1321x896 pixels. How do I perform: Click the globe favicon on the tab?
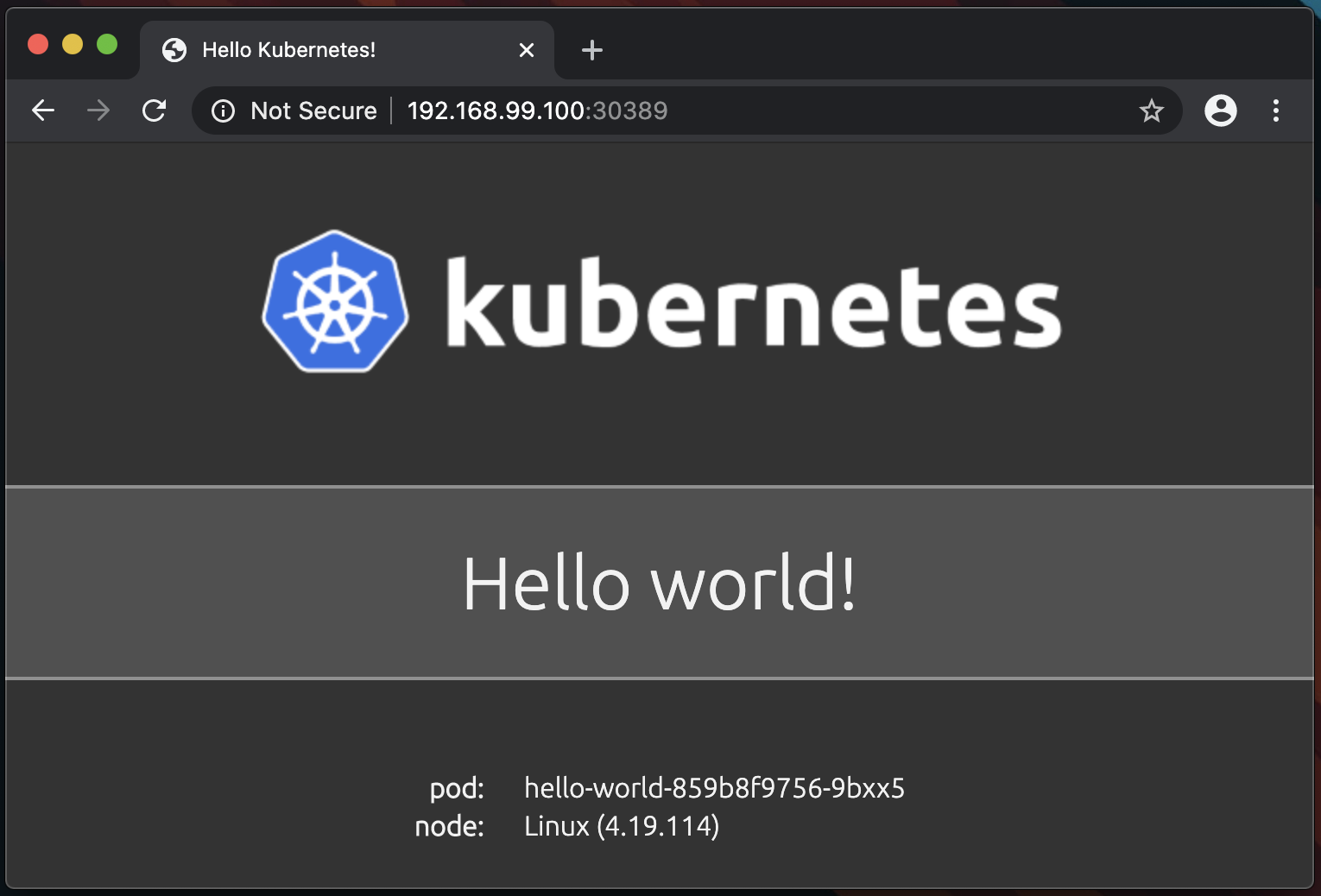click(x=174, y=50)
